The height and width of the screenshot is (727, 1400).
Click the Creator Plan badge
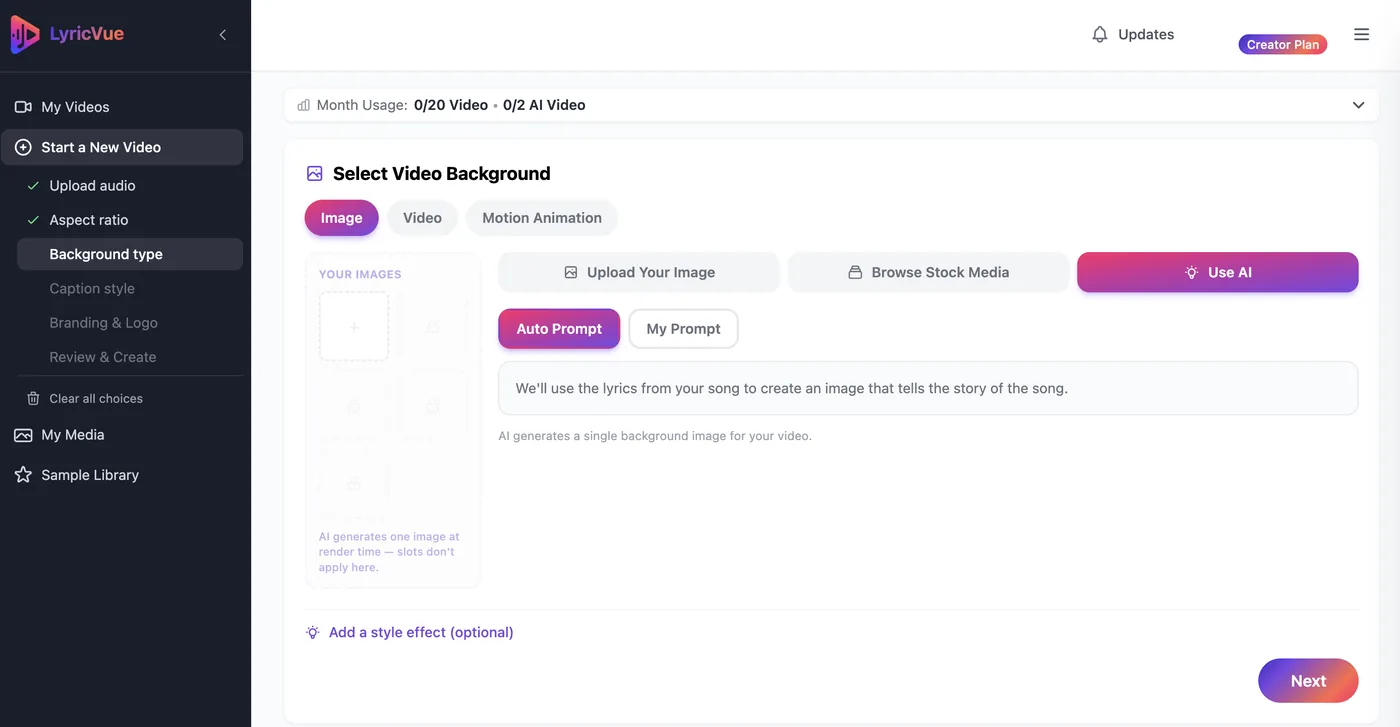point(1283,45)
